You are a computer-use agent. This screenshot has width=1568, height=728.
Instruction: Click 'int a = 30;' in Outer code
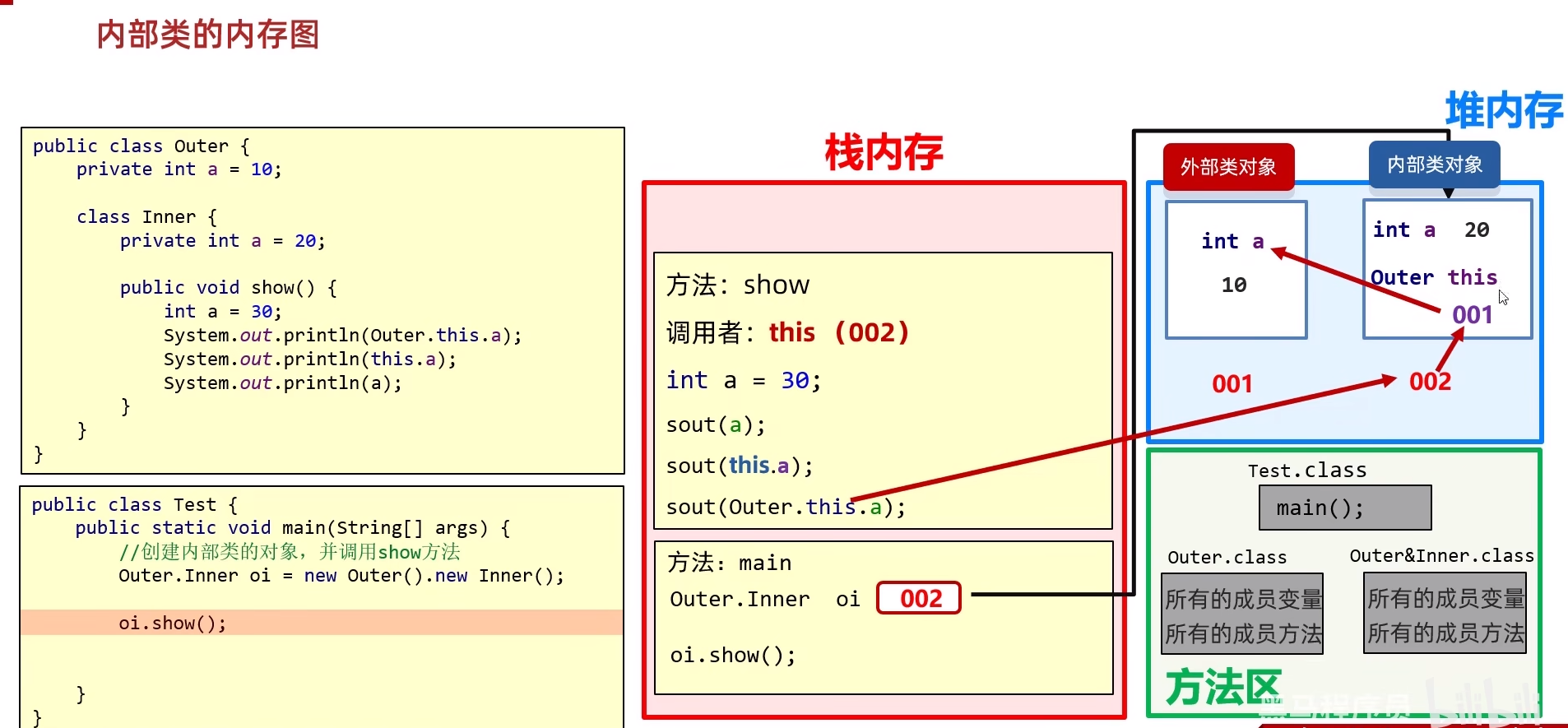(x=223, y=312)
